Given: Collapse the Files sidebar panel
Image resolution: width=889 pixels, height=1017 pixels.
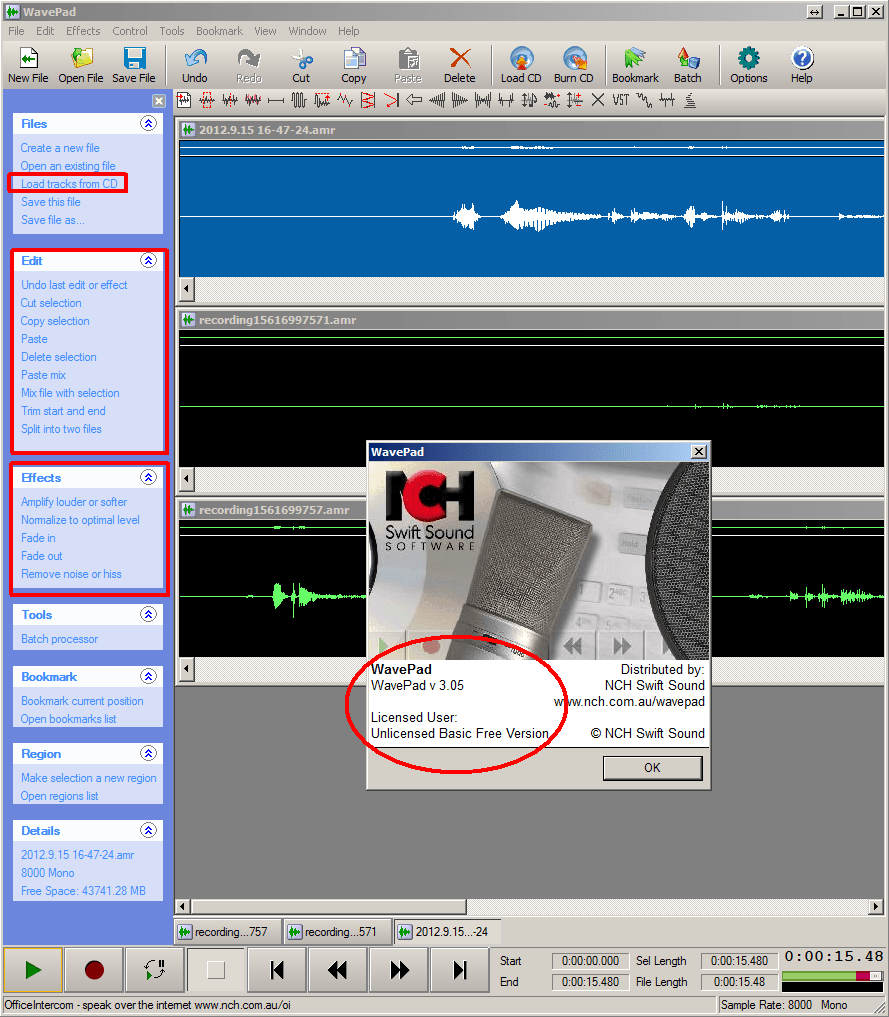Looking at the screenshot, I should 148,123.
